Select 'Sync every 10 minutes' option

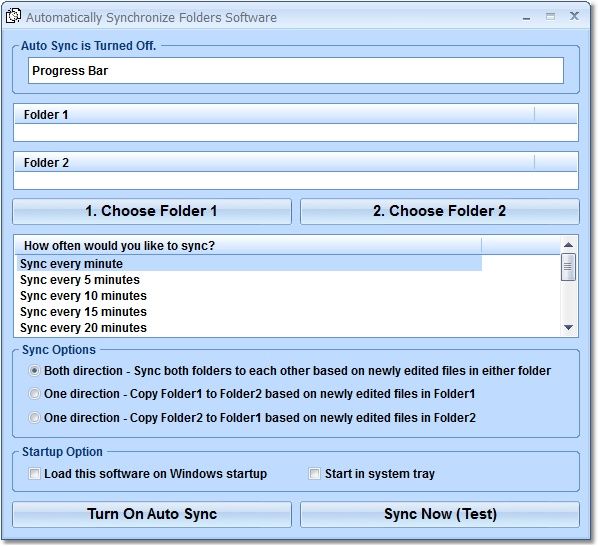coord(249,296)
